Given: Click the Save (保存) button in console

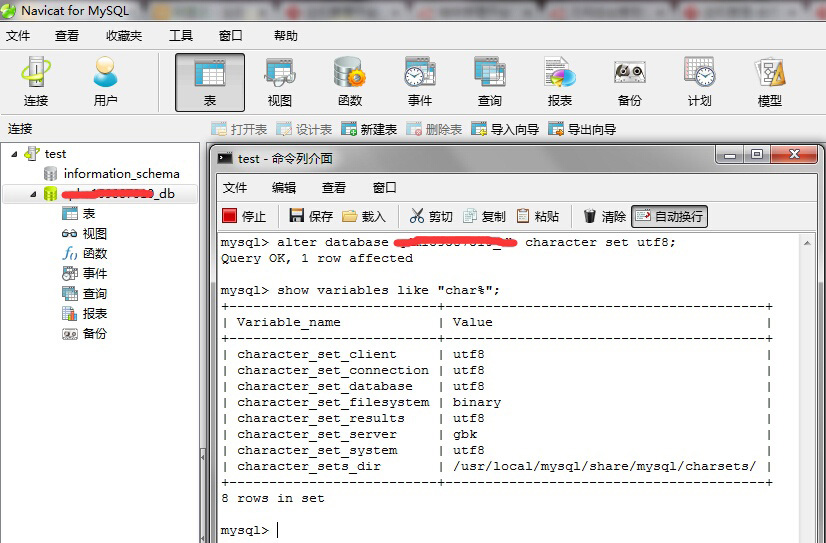Looking at the screenshot, I should tap(311, 216).
